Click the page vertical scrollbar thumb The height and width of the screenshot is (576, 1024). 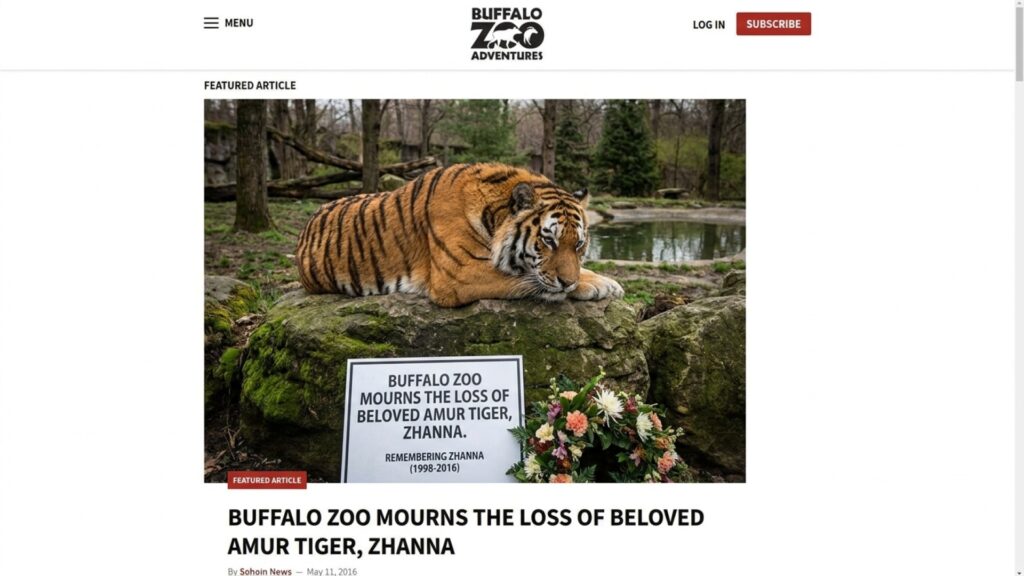pos(1019,42)
